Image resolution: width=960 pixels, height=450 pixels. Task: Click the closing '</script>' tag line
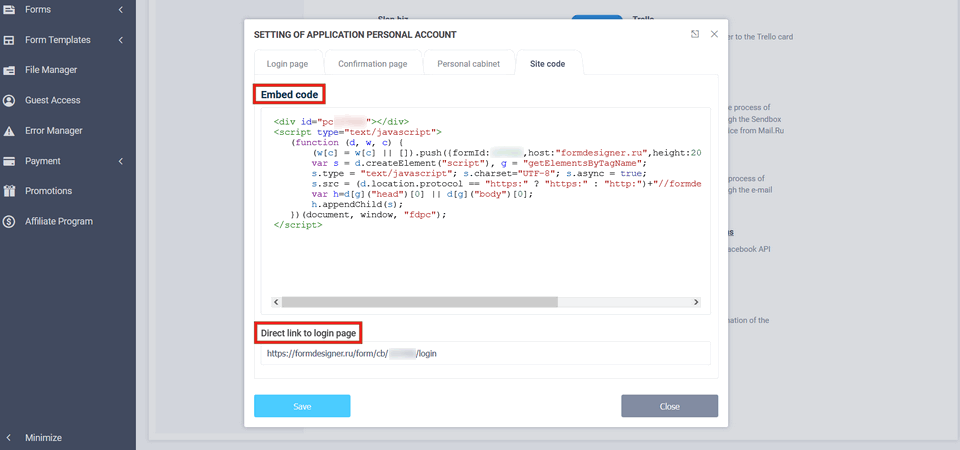[x=298, y=225]
